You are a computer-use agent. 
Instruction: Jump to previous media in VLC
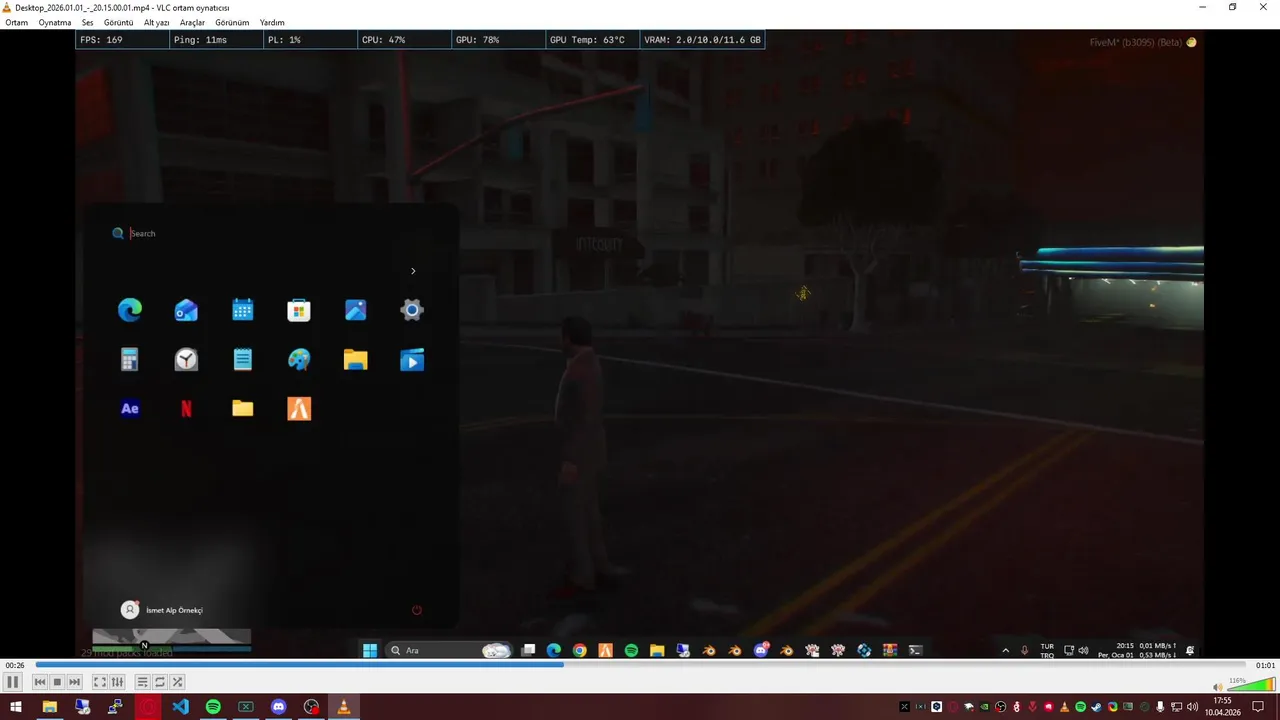coord(40,682)
